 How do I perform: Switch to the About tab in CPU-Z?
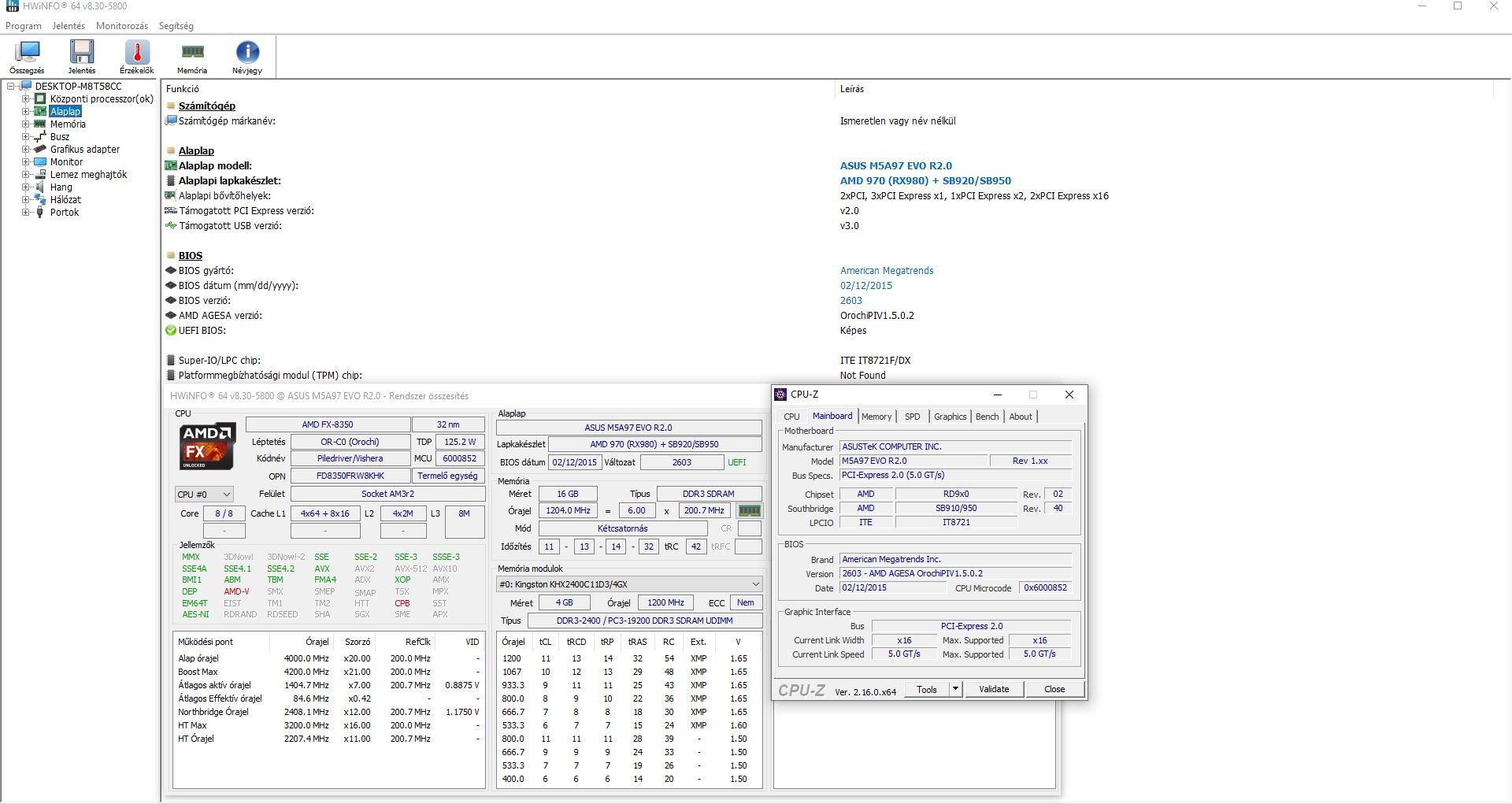1021,417
